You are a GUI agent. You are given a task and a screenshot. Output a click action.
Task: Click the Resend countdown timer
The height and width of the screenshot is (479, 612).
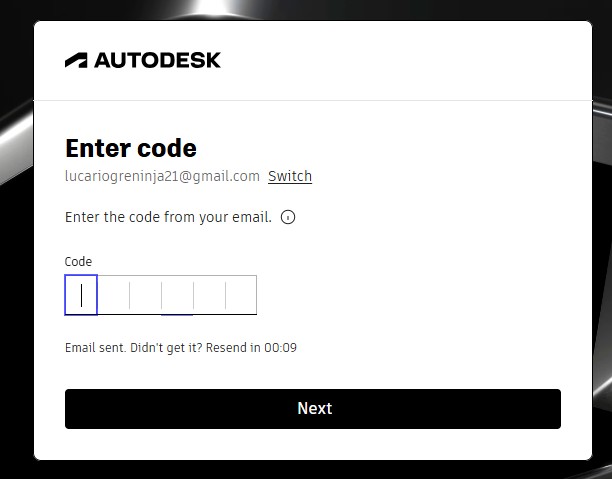pyautogui.click(x=280, y=348)
